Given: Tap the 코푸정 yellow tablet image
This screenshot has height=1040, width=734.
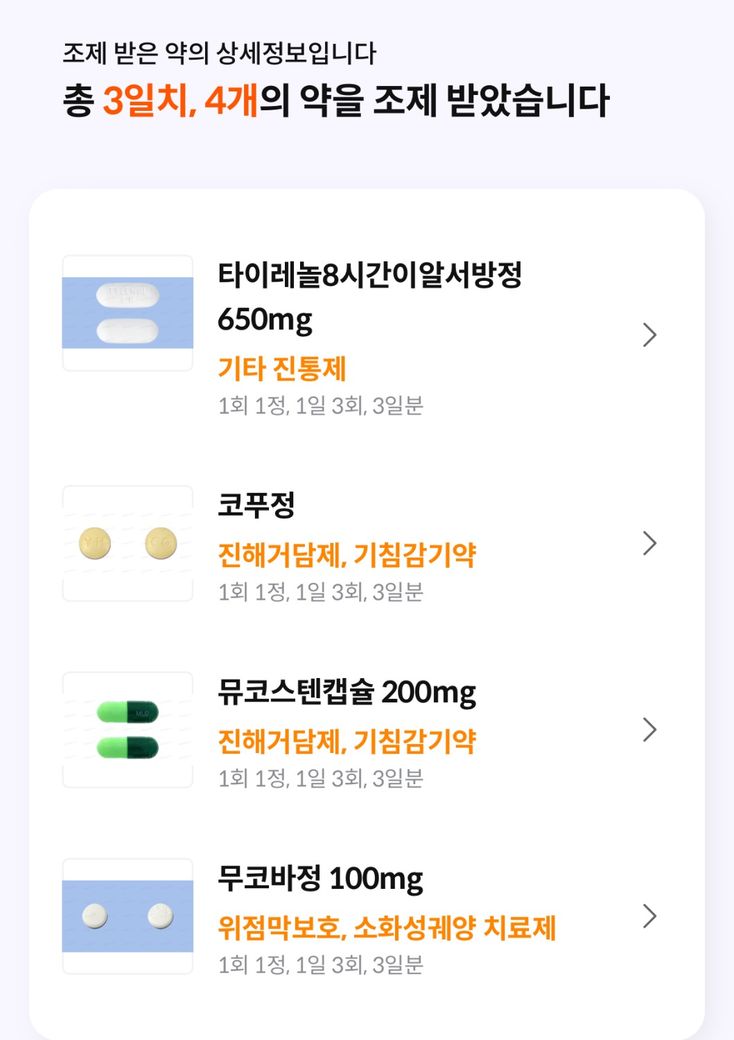Looking at the screenshot, I should [128, 543].
